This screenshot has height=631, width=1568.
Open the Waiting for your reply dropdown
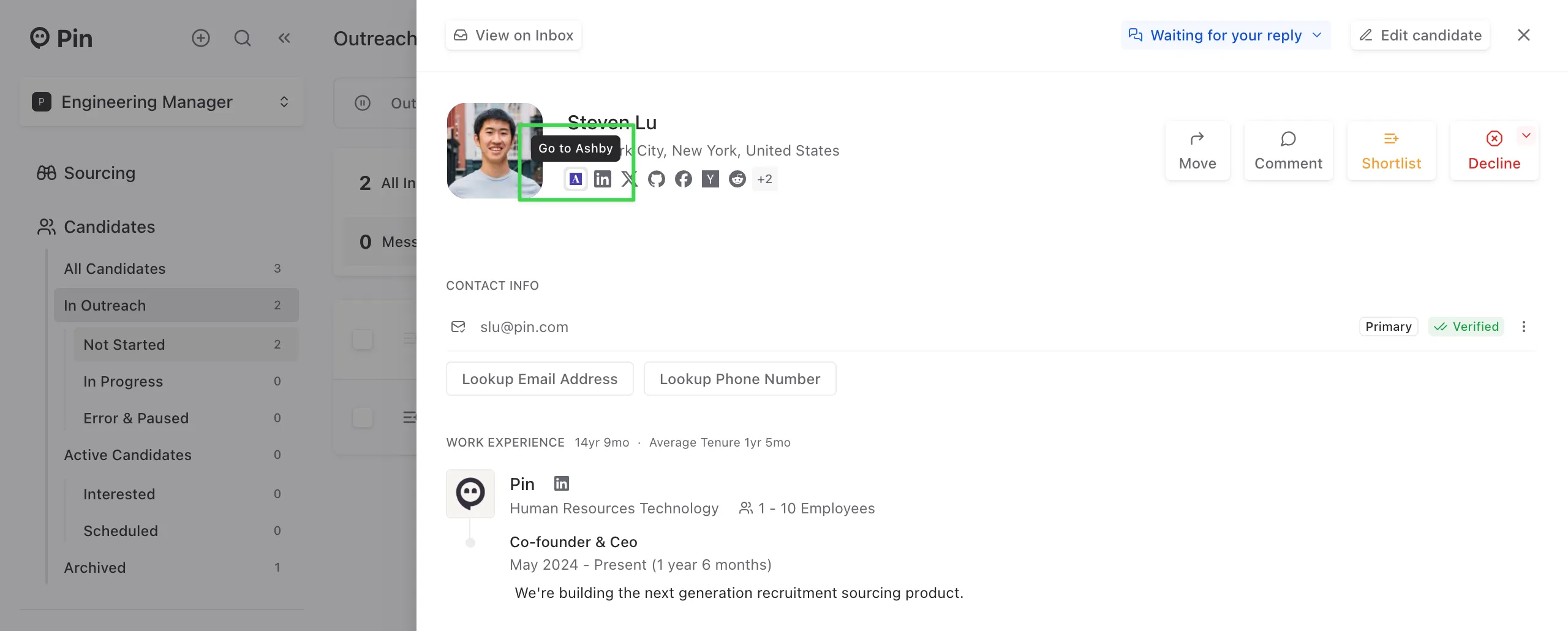coord(1226,35)
